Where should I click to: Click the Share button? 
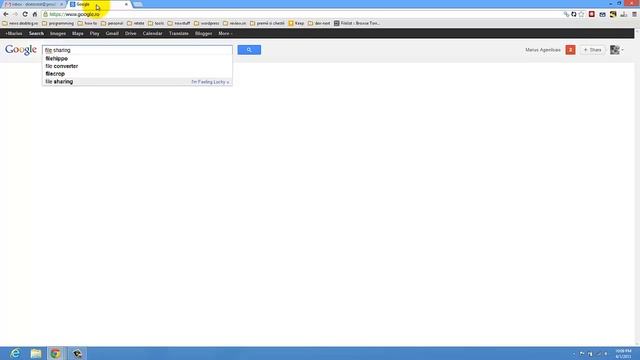click(x=593, y=50)
